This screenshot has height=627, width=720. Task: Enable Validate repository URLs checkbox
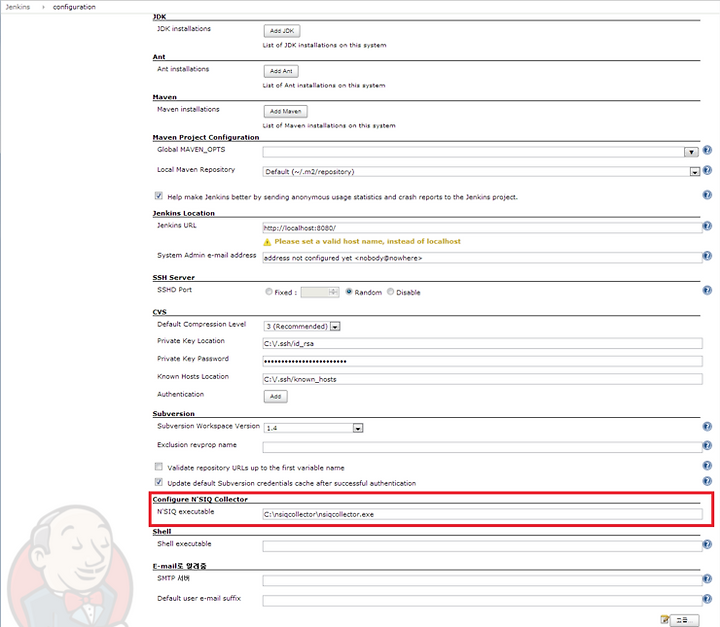pos(159,467)
